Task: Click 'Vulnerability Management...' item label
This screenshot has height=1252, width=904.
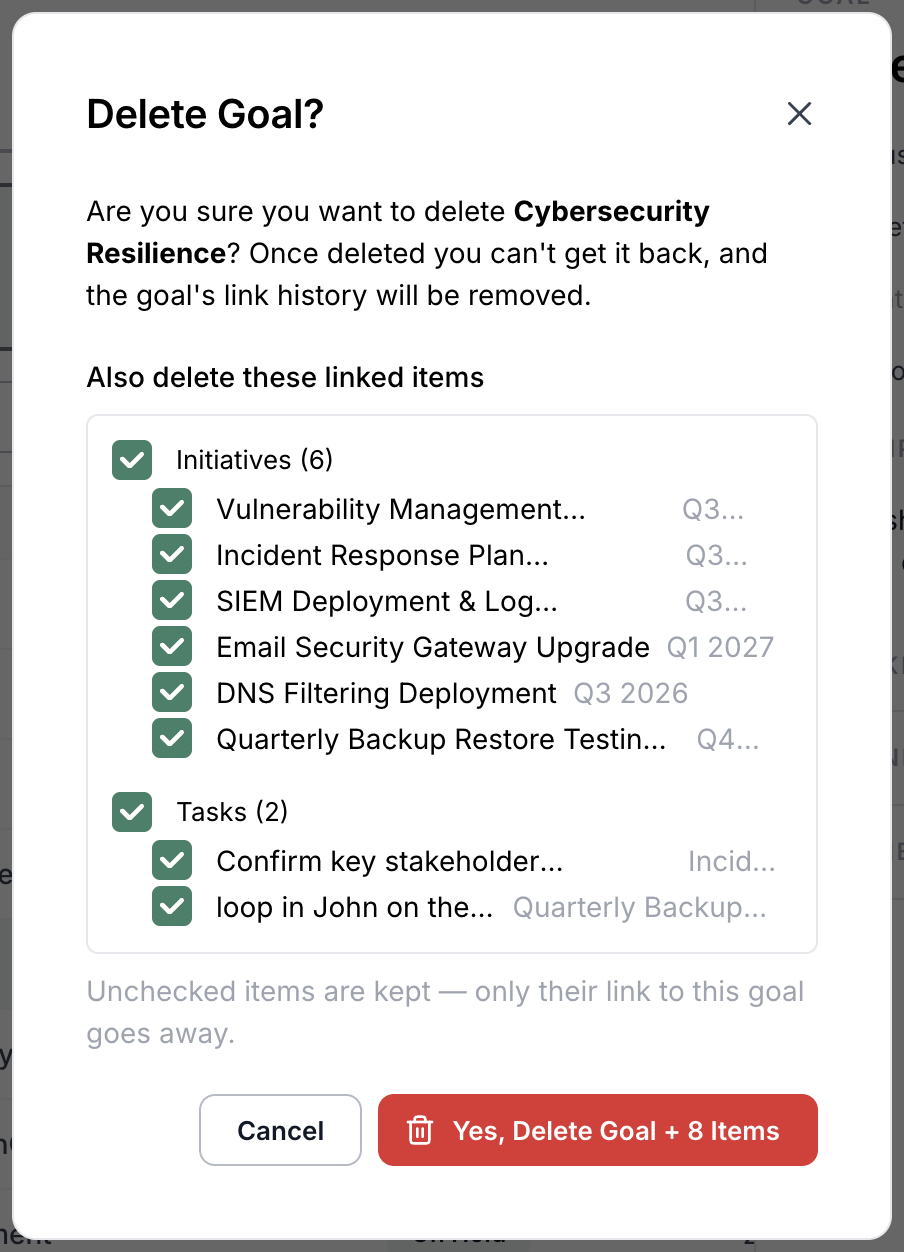Action: (x=401, y=509)
